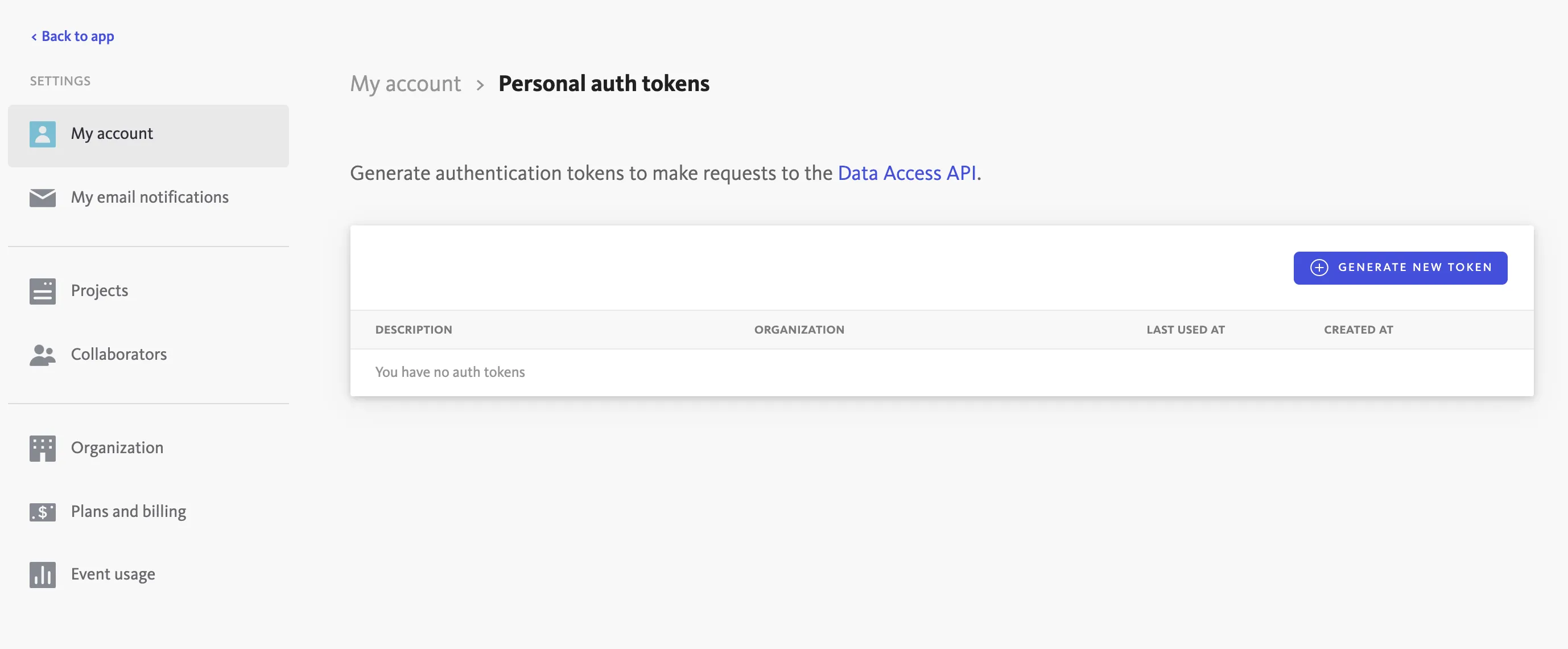Select the My account person icon
This screenshot has height=649, width=1568.
(42, 133)
